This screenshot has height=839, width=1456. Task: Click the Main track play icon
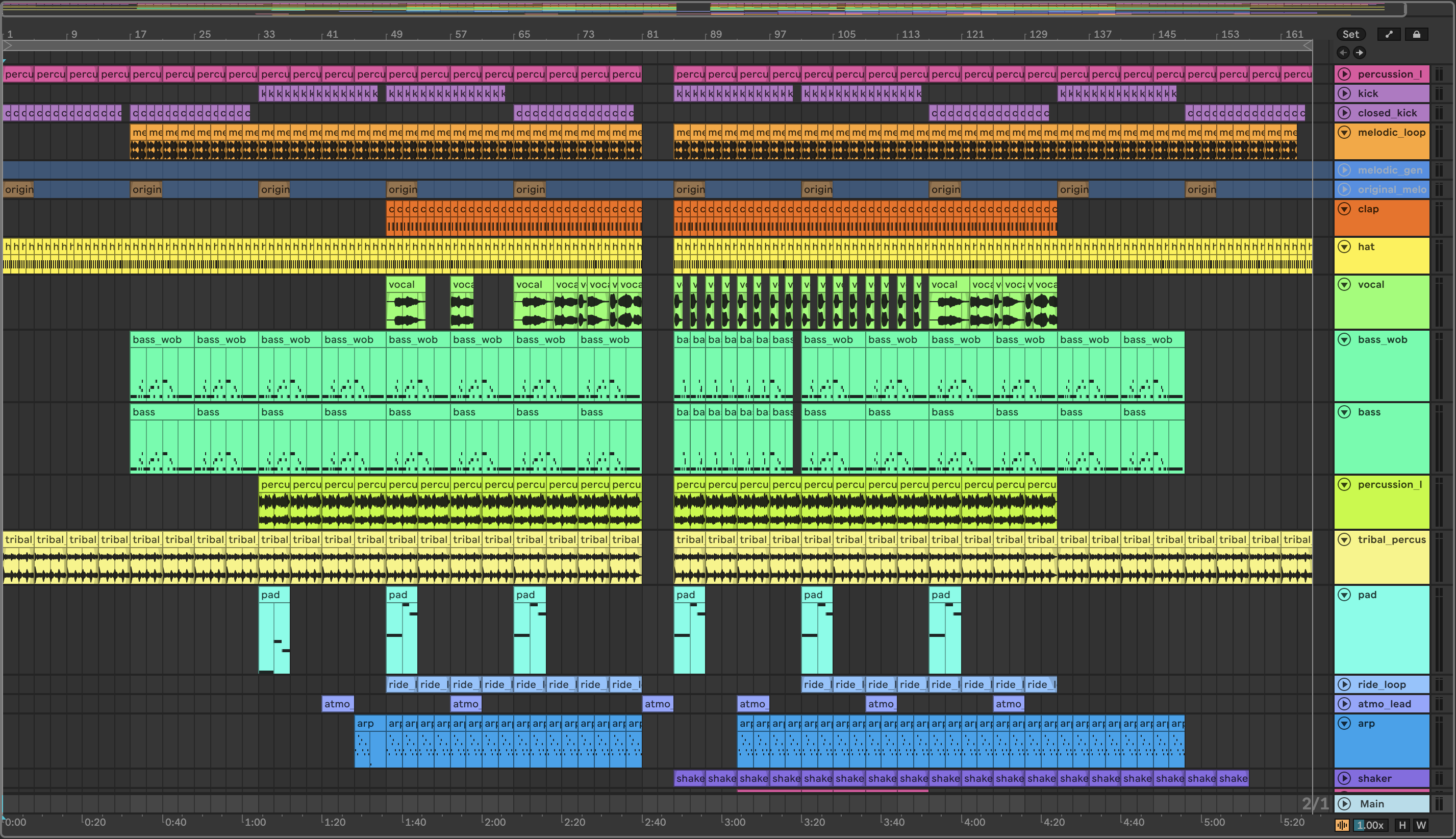coord(1345,804)
